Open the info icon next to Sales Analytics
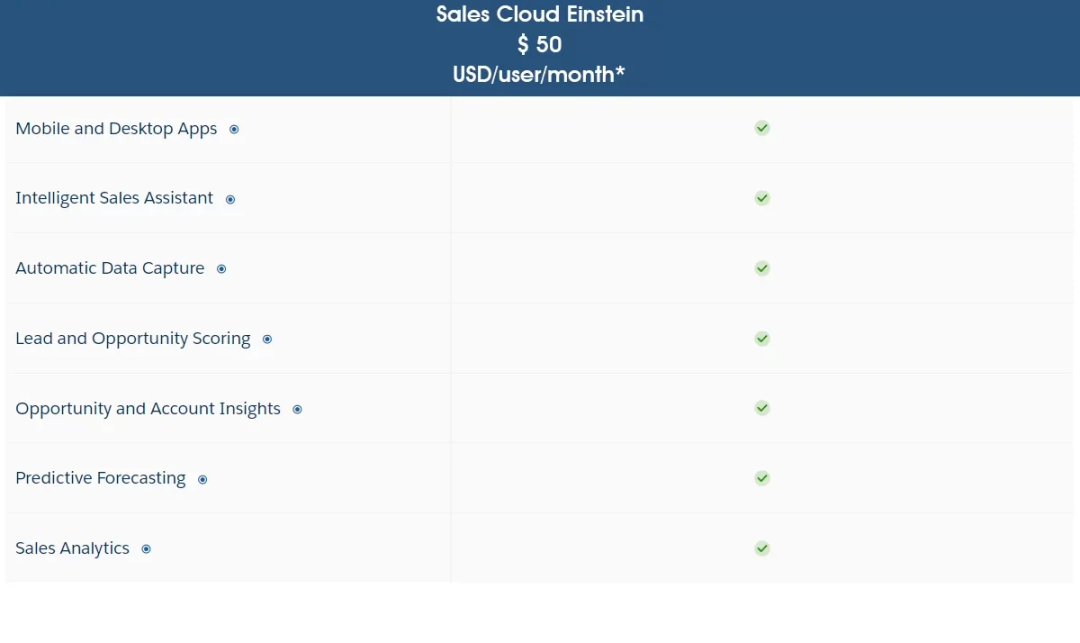The height and width of the screenshot is (643, 1080). pos(146,549)
